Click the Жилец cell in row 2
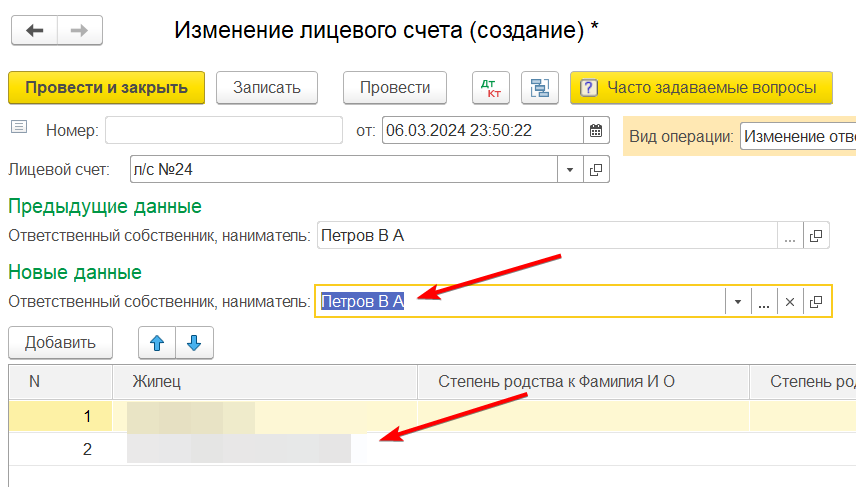This screenshot has height=487, width=856. pos(265,449)
